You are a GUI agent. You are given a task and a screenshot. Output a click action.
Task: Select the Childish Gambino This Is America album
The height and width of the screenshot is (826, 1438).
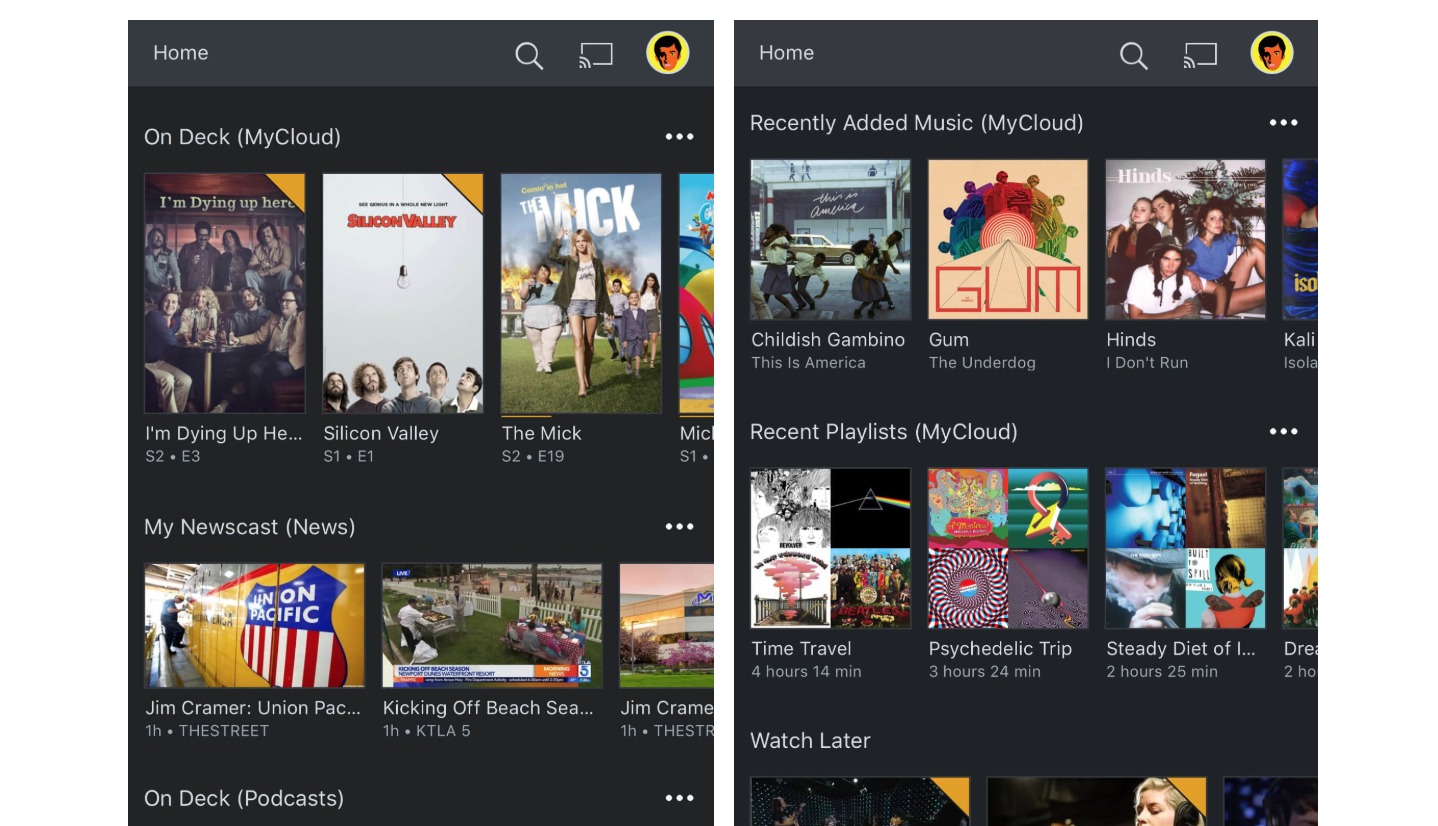[830, 239]
